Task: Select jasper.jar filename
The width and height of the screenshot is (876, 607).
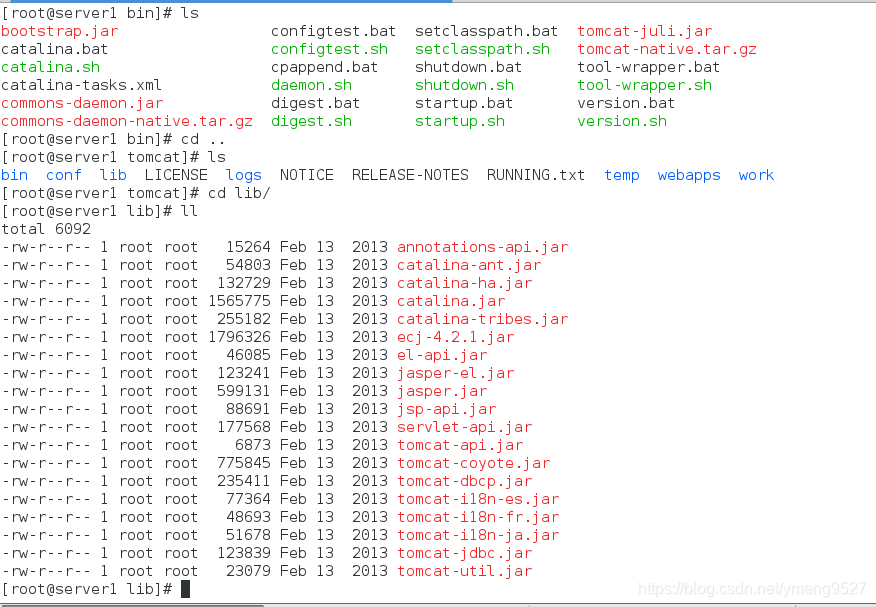Action: coord(442,391)
